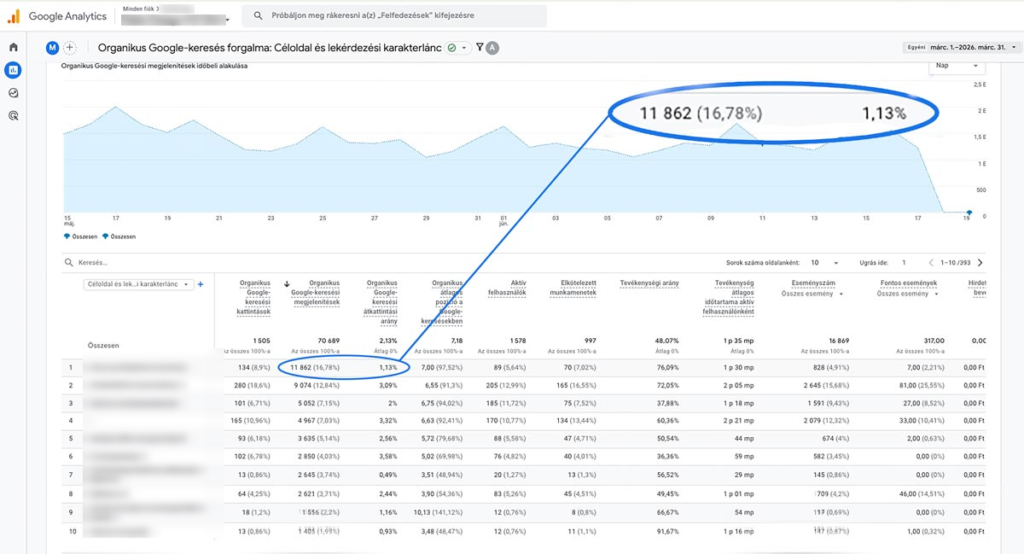
Task: Click the Keresés table search field
Action: pos(92,263)
